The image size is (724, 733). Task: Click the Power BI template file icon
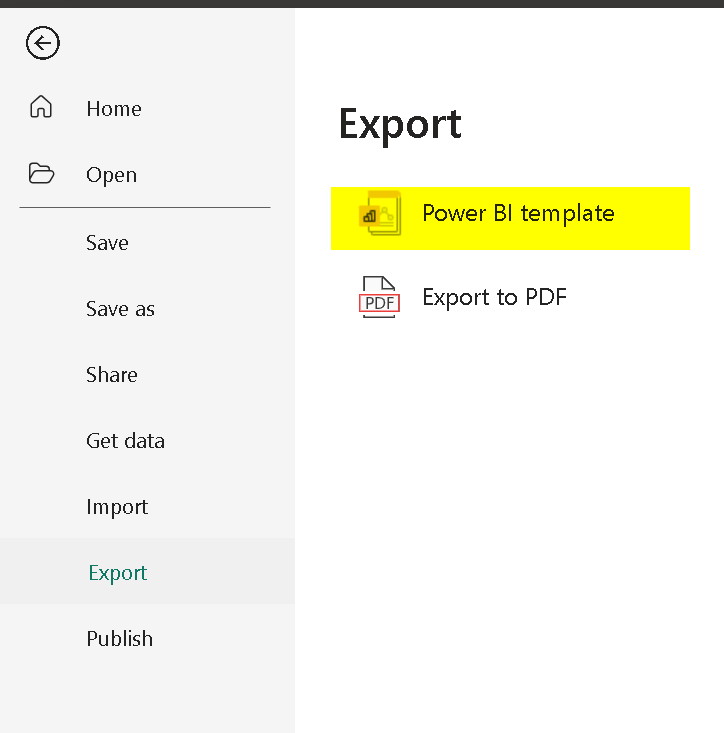click(x=381, y=213)
